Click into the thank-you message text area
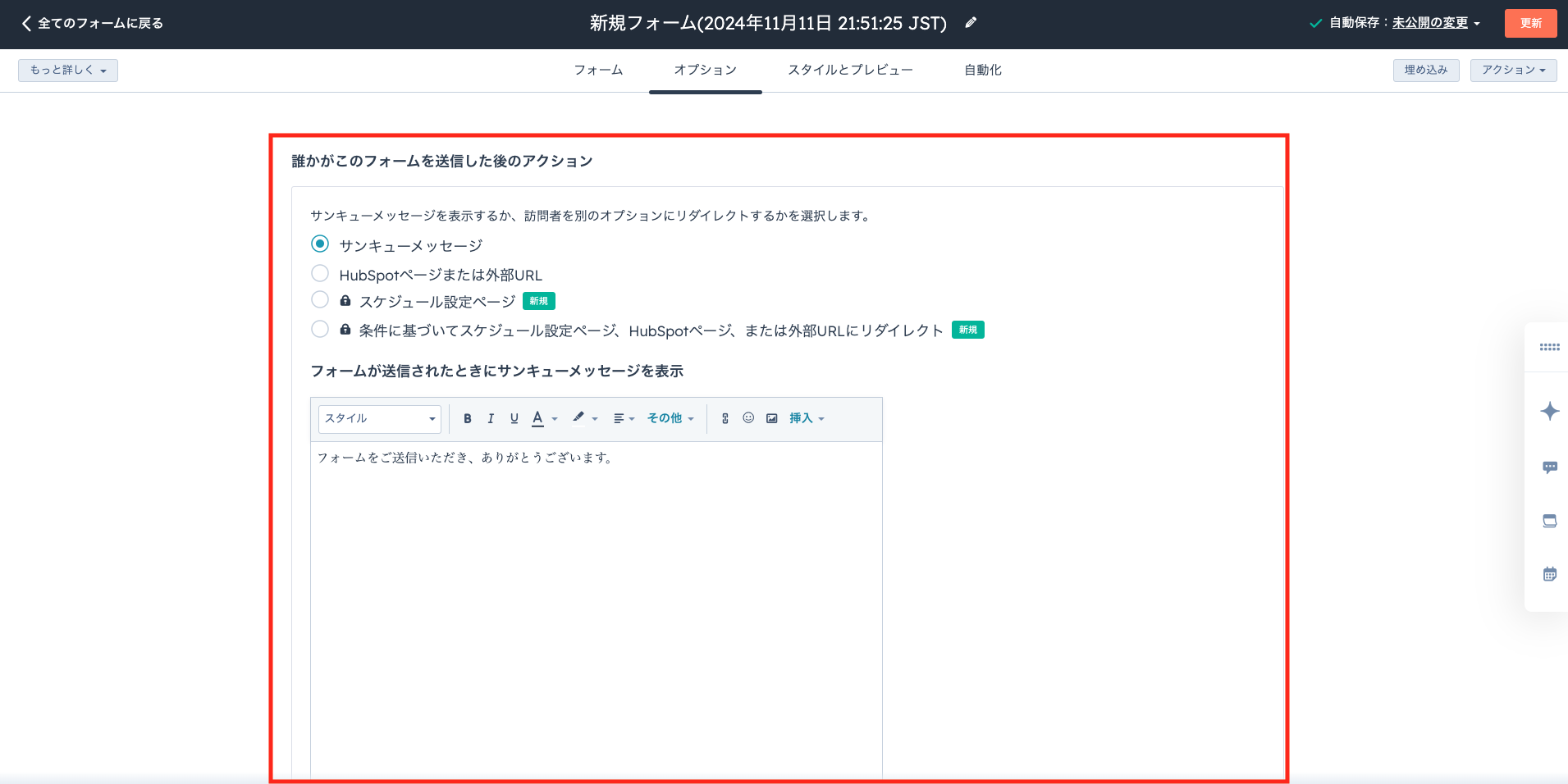Image resolution: width=1568 pixels, height=784 pixels. tap(597, 609)
